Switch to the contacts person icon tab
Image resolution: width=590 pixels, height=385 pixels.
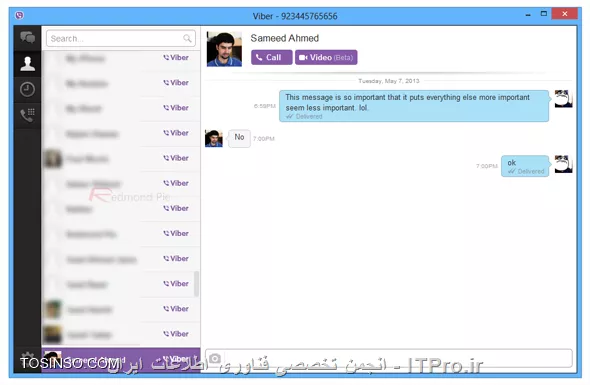[x=27, y=64]
